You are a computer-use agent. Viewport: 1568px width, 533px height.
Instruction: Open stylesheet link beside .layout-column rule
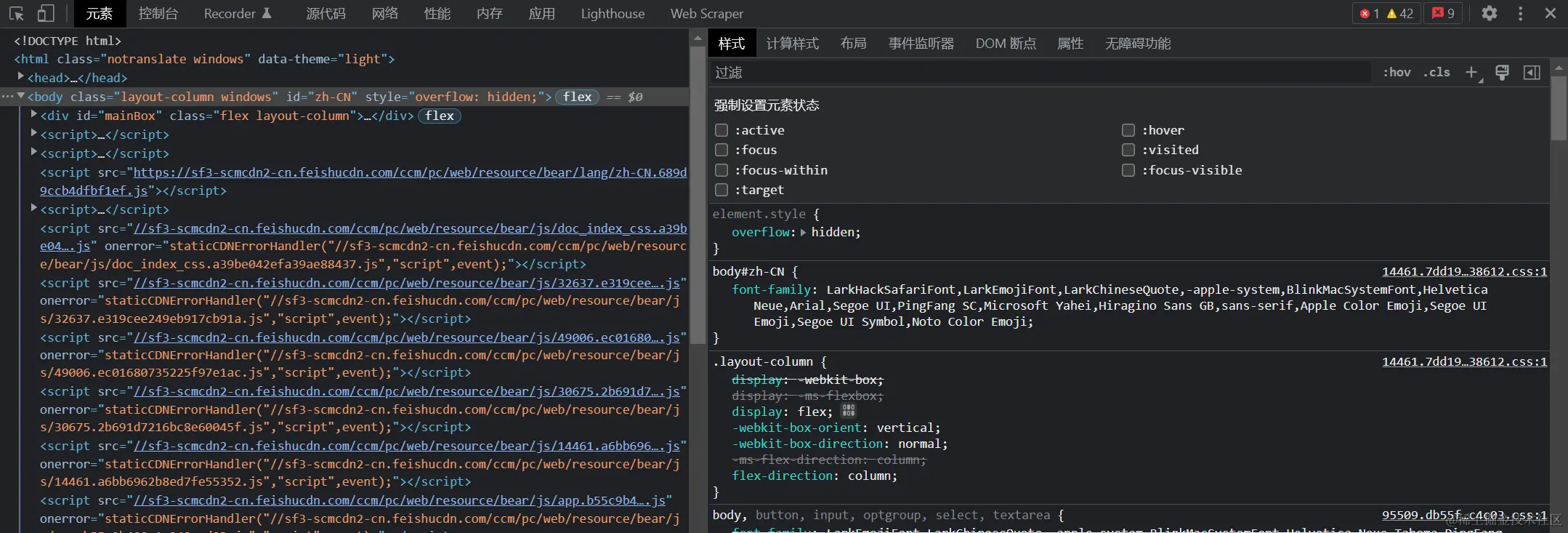[x=1464, y=361]
